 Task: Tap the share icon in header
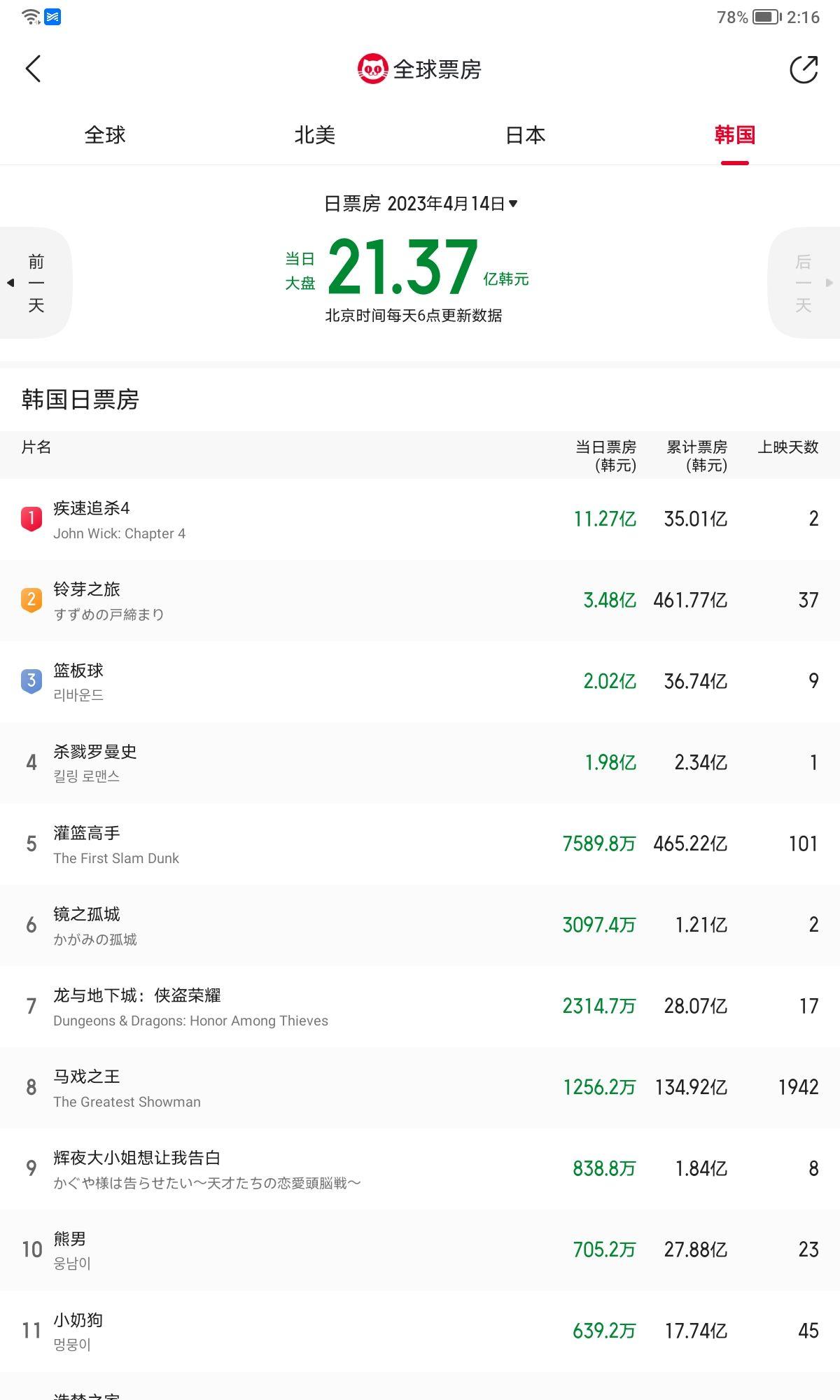pyautogui.click(x=804, y=69)
